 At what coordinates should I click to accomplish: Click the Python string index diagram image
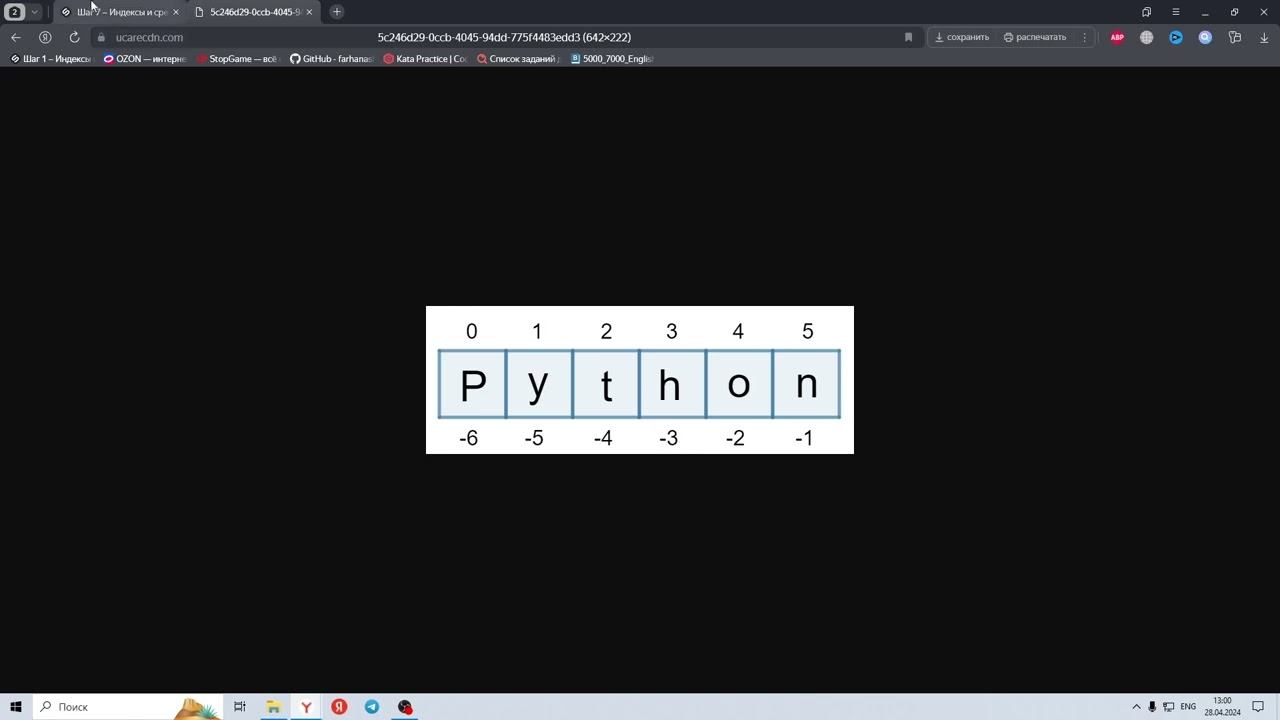pyautogui.click(x=640, y=380)
